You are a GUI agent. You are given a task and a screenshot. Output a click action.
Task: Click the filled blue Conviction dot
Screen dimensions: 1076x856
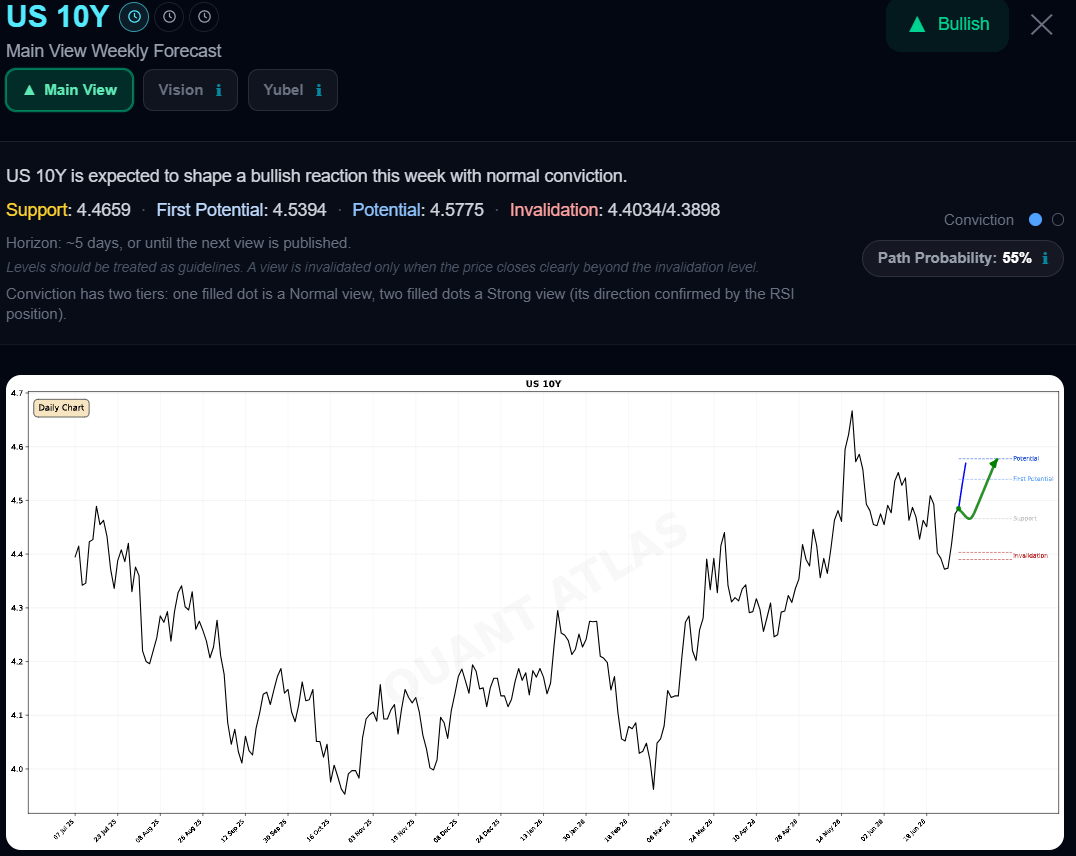(x=1036, y=220)
